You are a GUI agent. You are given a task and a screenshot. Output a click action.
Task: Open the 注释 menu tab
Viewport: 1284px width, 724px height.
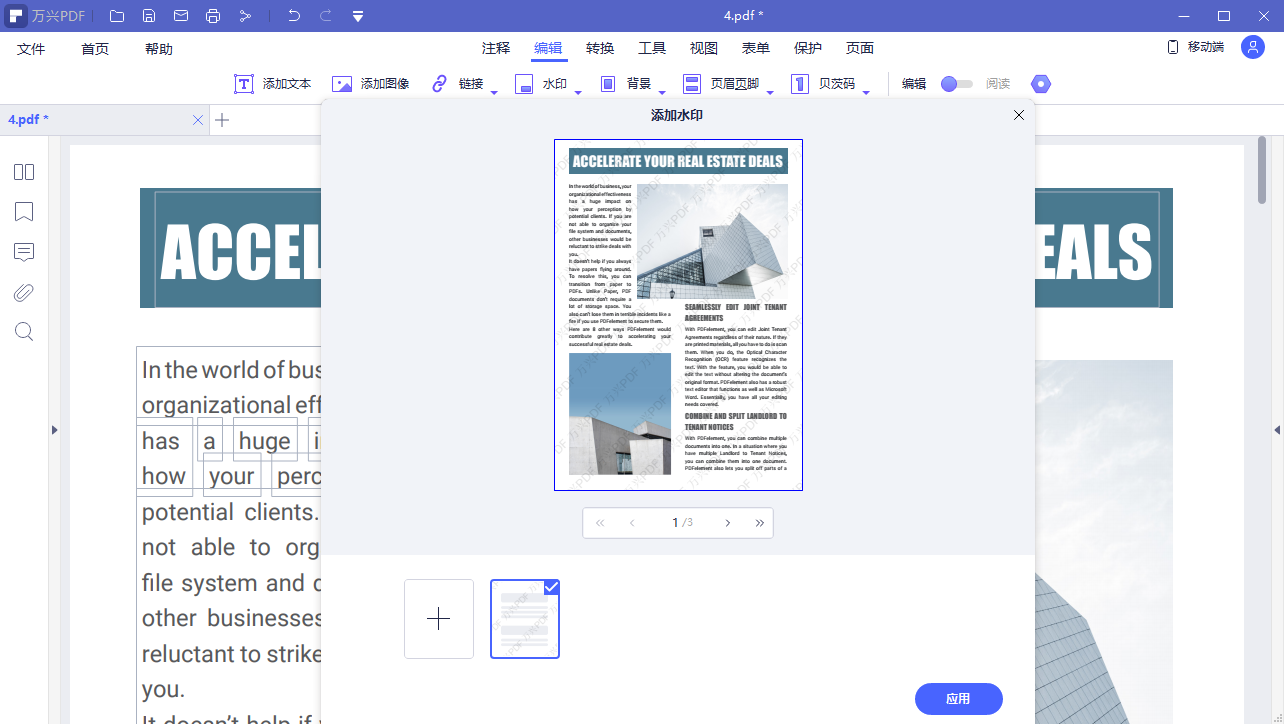pyautogui.click(x=496, y=48)
